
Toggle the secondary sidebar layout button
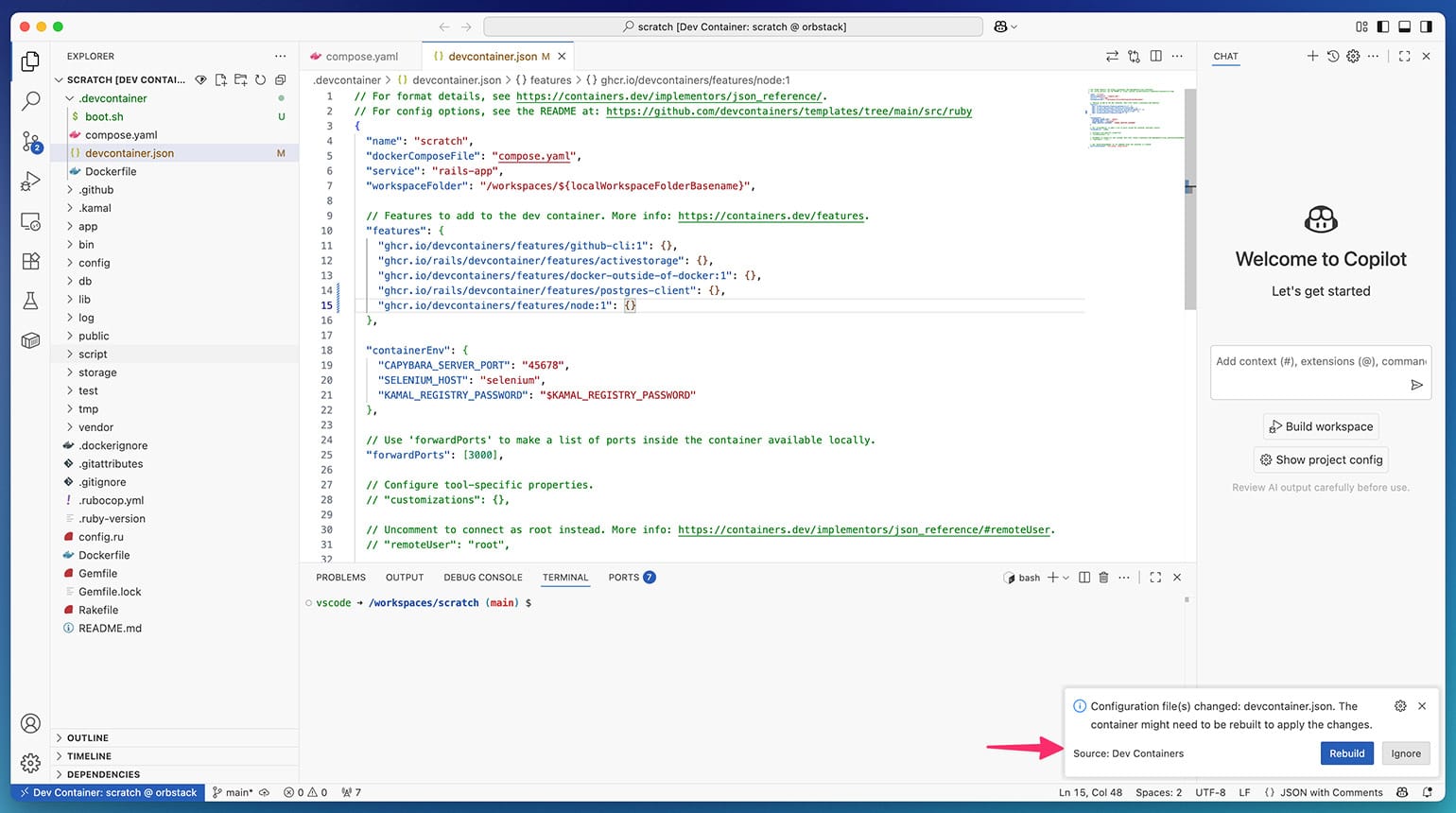(x=1427, y=26)
